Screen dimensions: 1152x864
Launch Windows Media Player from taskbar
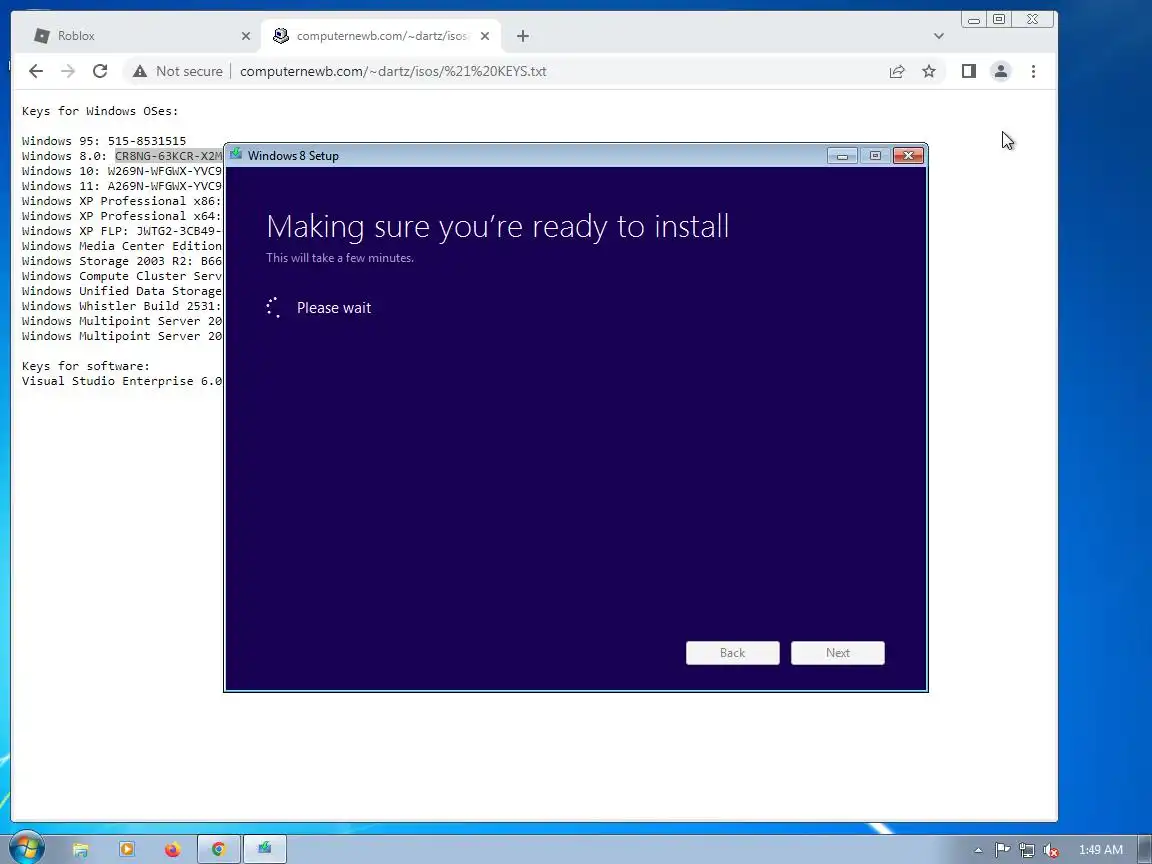(126, 850)
